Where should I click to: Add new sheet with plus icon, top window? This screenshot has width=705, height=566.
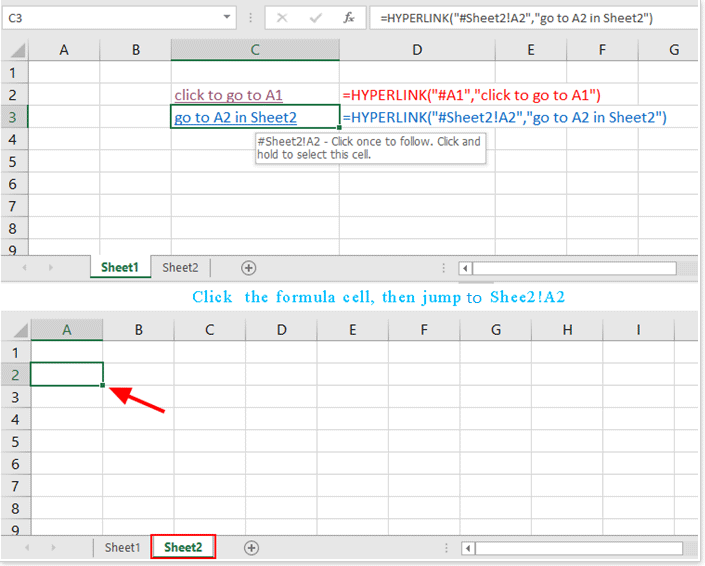click(x=248, y=268)
